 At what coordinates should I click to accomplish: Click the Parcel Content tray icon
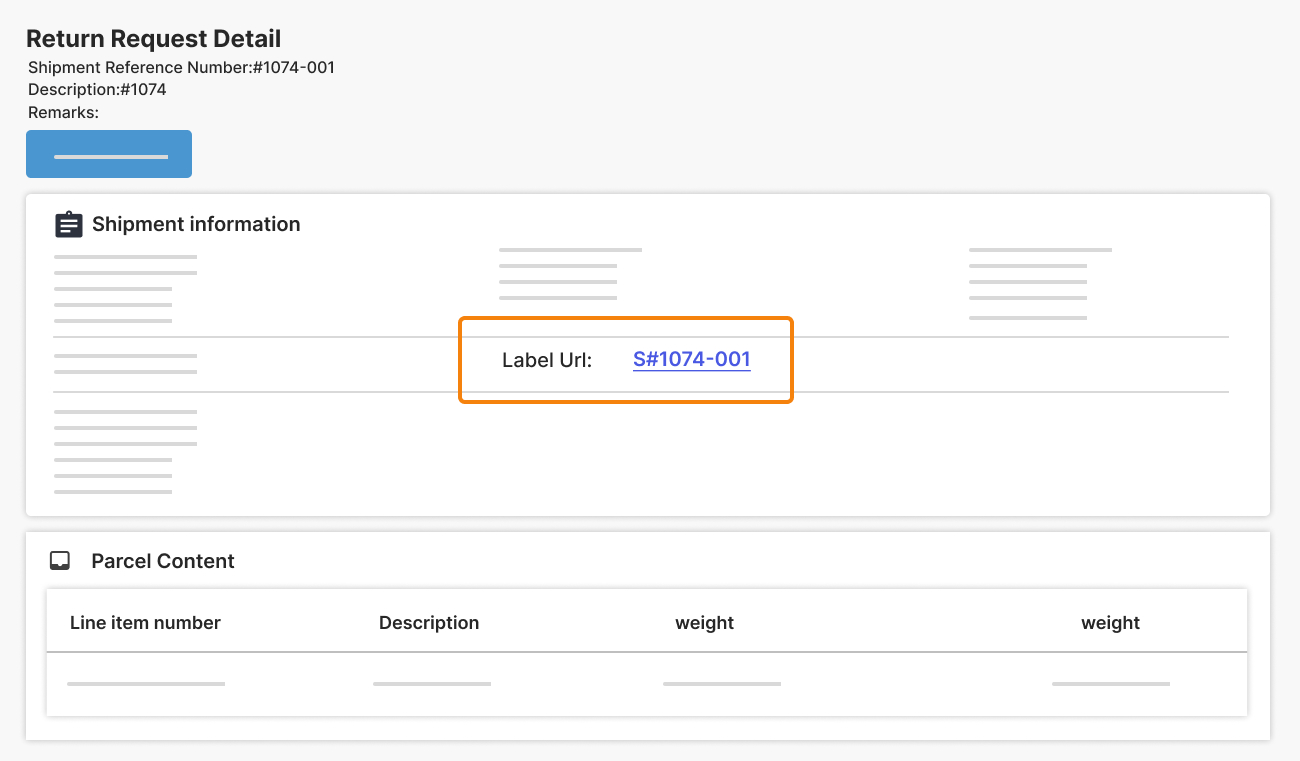coord(60,561)
